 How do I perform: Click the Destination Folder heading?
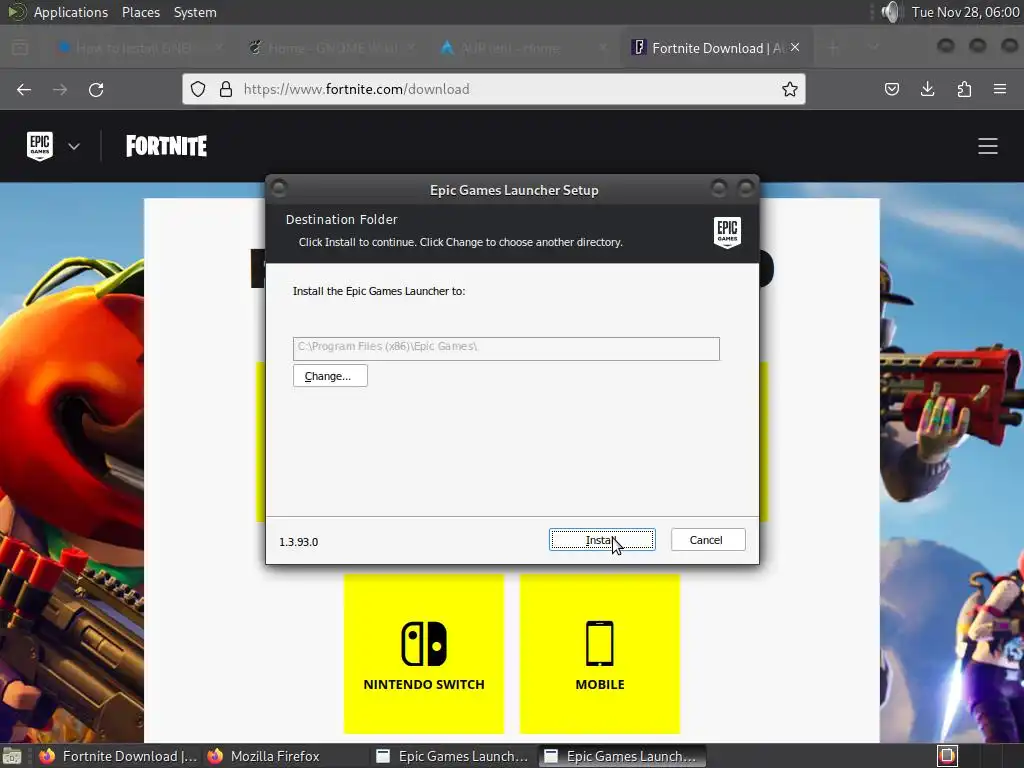pos(342,219)
